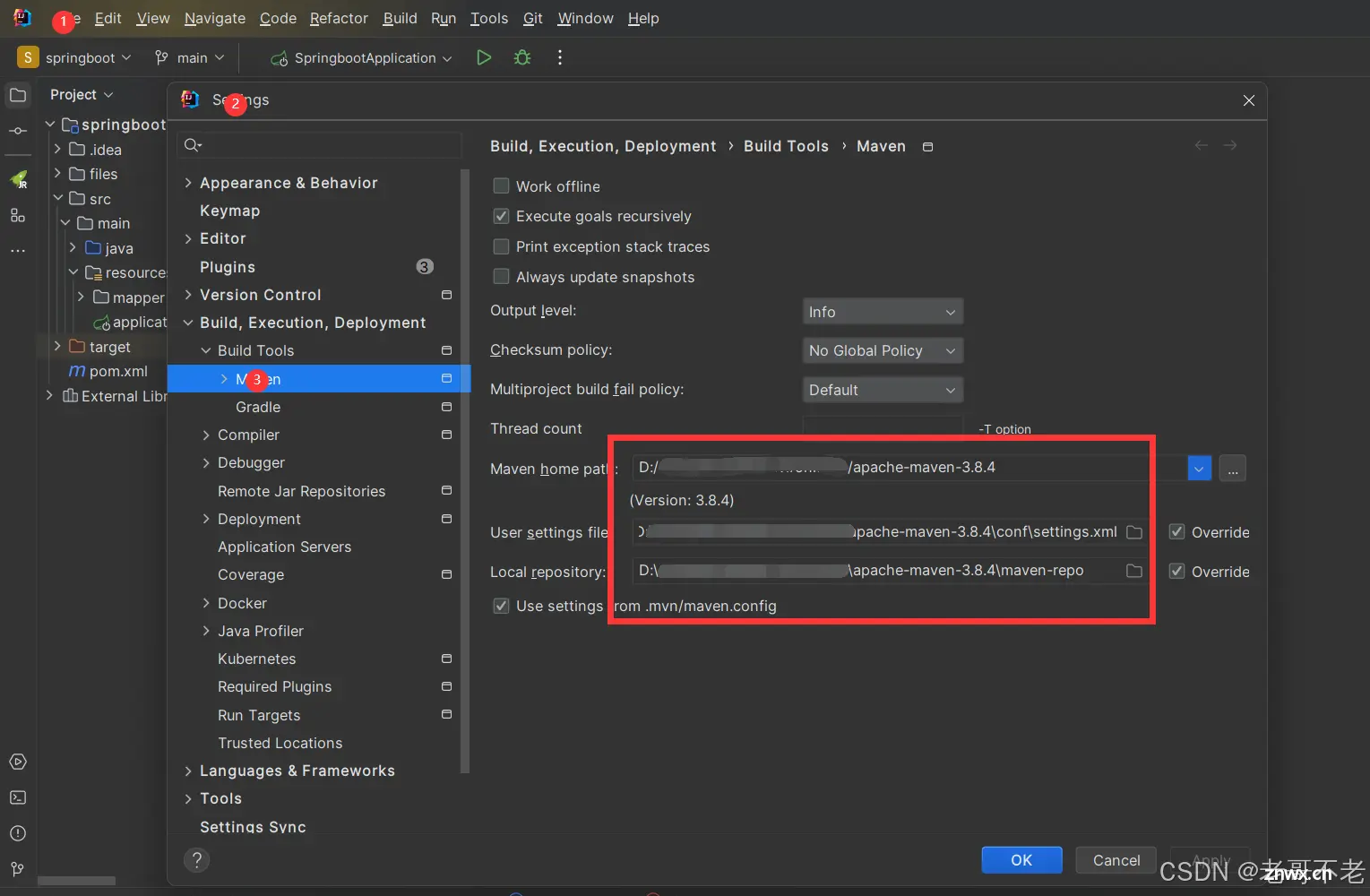Image resolution: width=1370 pixels, height=896 pixels.
Task: Expand the Editor settings group
Action: 188,238
